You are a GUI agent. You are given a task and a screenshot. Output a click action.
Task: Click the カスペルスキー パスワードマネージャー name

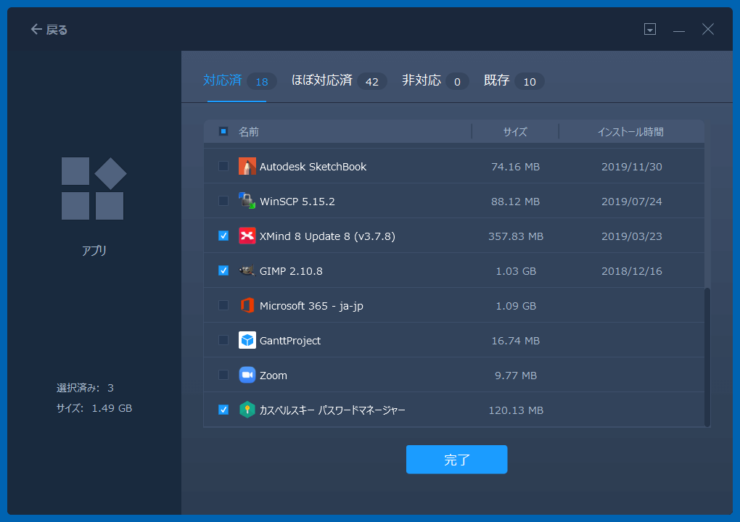pyautogui.click(x=332, y=410)
